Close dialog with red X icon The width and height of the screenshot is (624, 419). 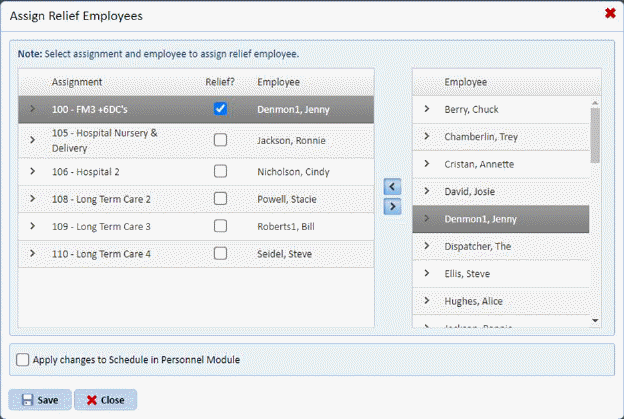[610, 13]
